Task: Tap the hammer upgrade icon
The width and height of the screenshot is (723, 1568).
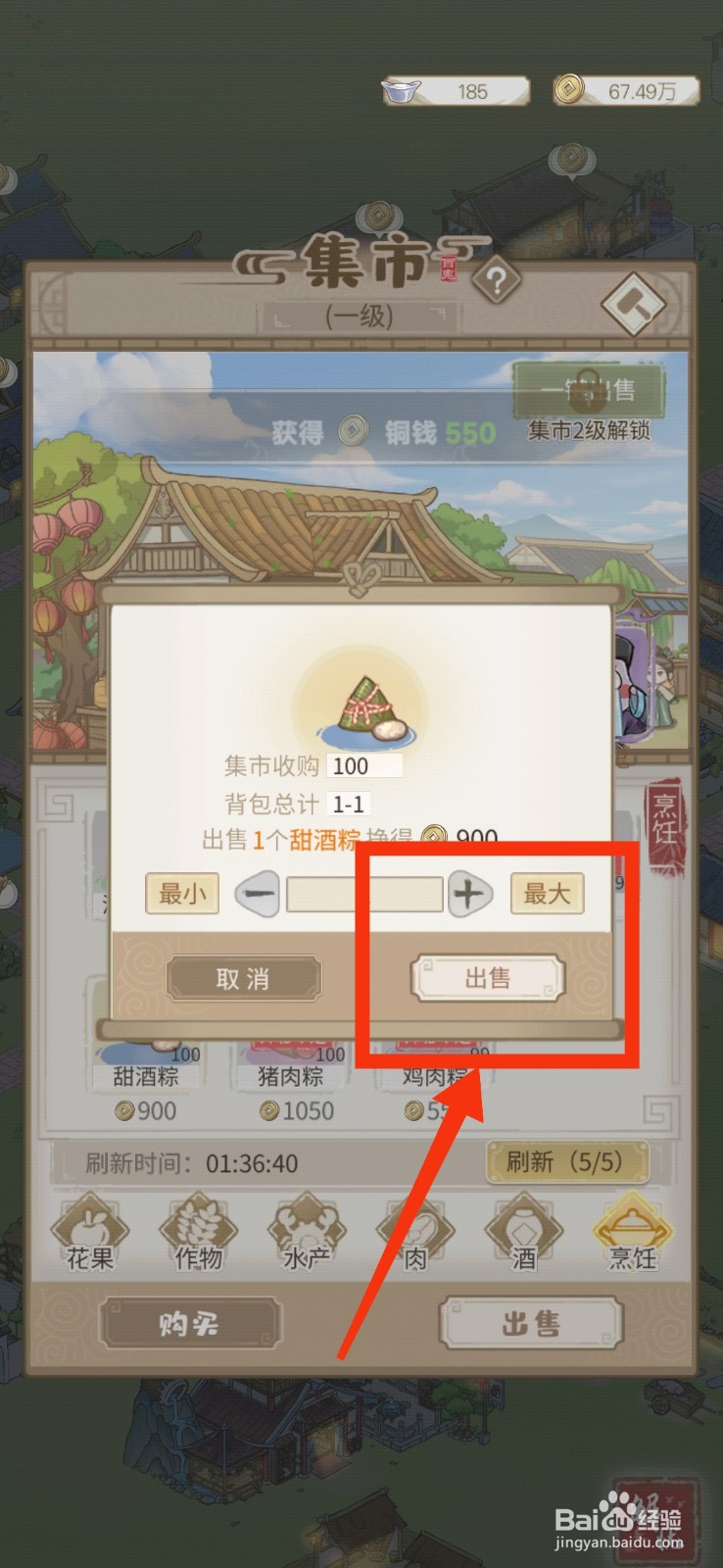Action: 635,305
